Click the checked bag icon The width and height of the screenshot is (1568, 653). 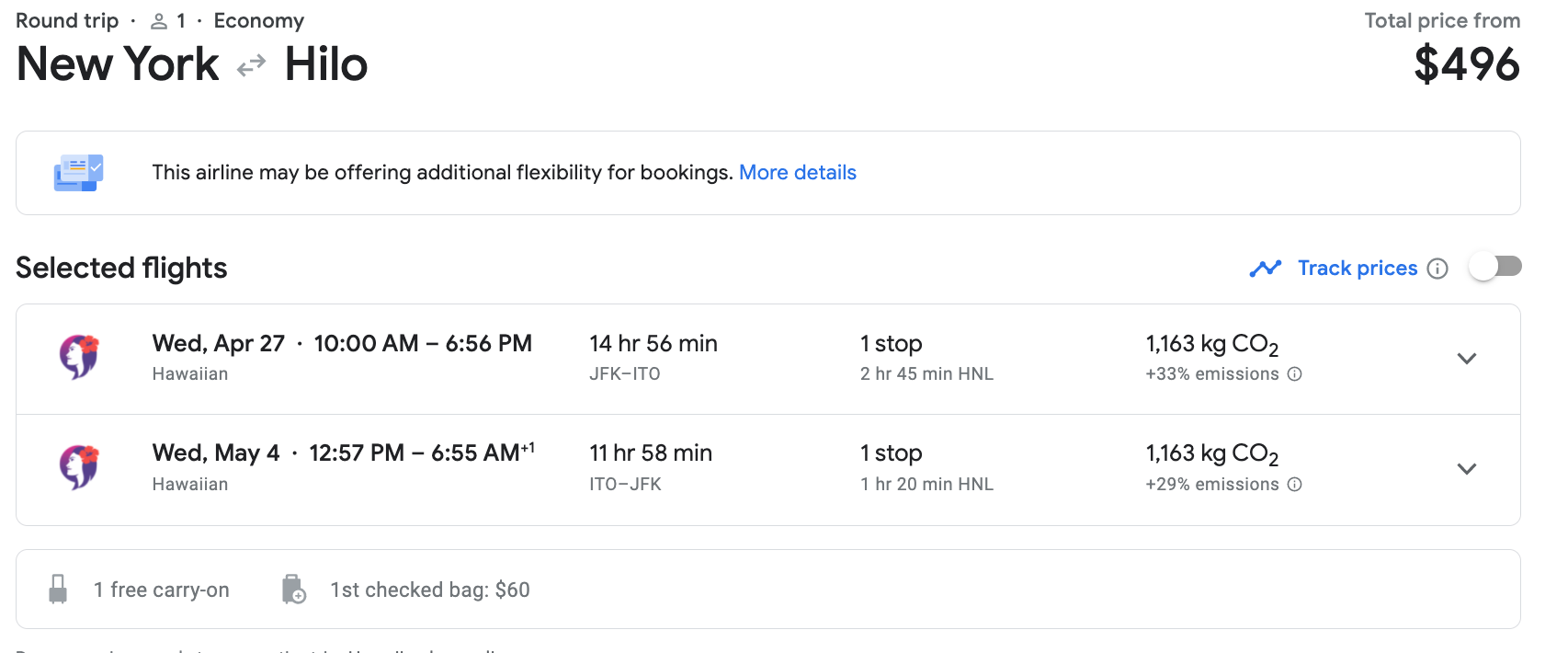[x=293, y=590]
